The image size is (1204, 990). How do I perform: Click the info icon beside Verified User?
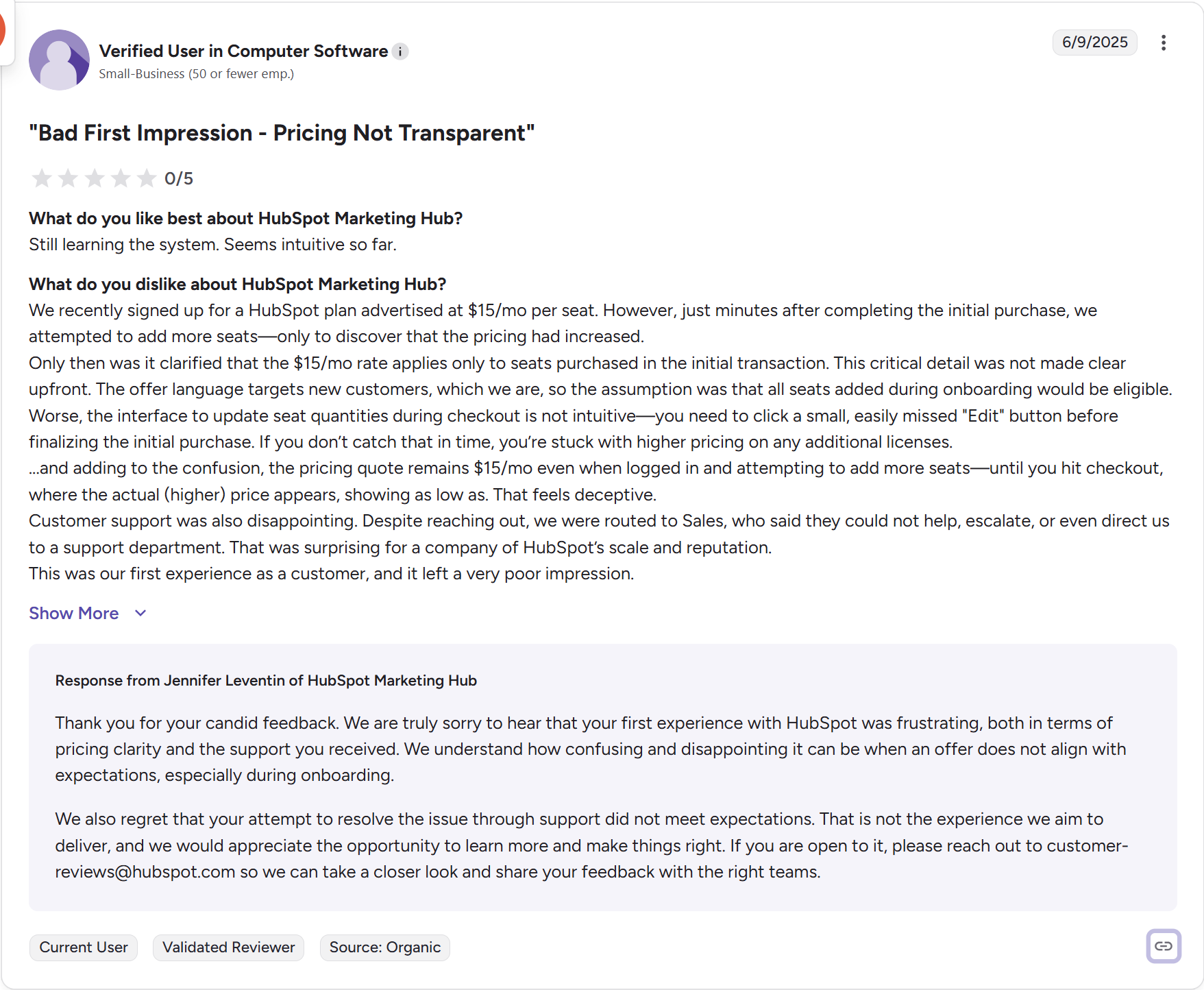(400, 51)
